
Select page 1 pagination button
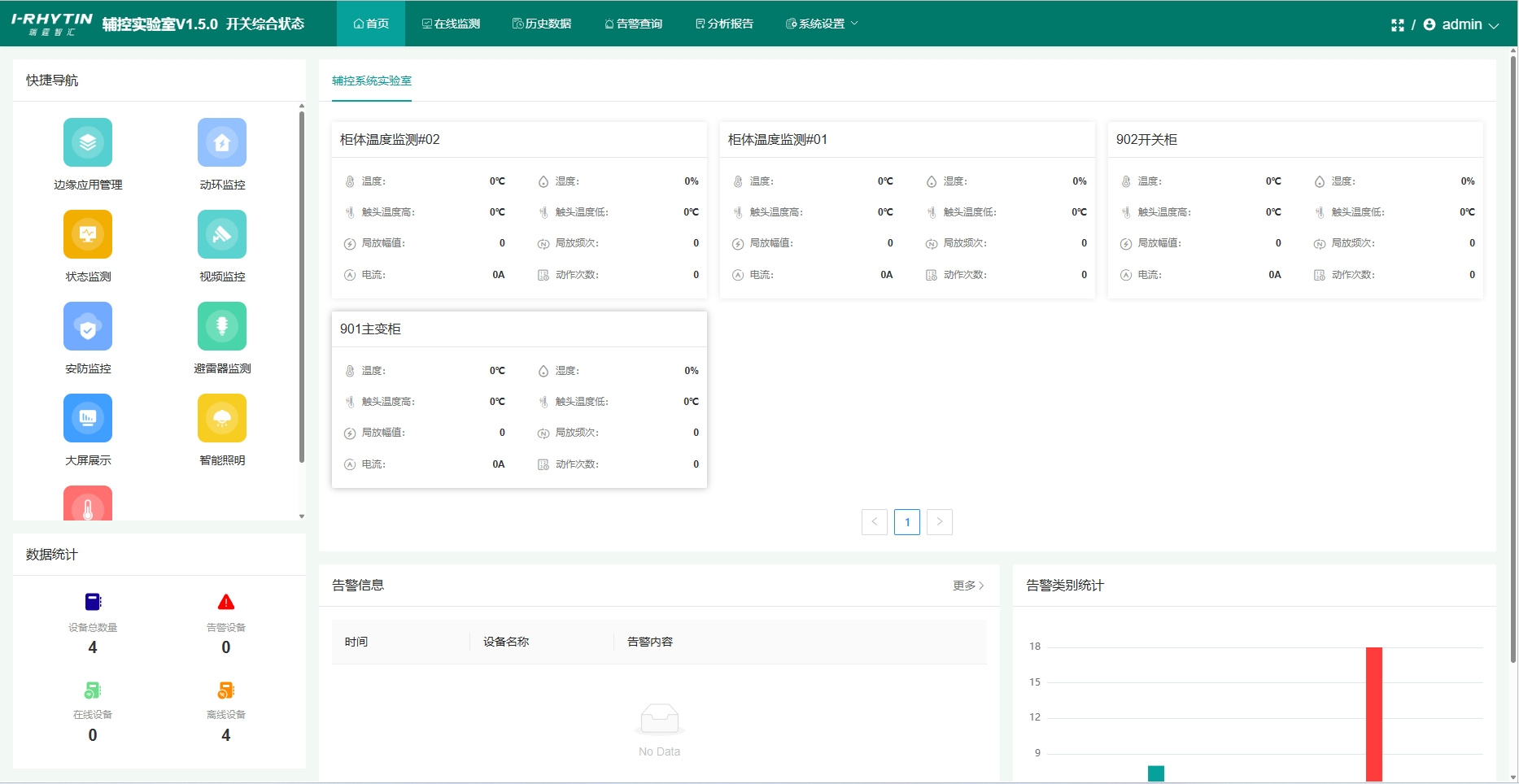click(907, 522)
